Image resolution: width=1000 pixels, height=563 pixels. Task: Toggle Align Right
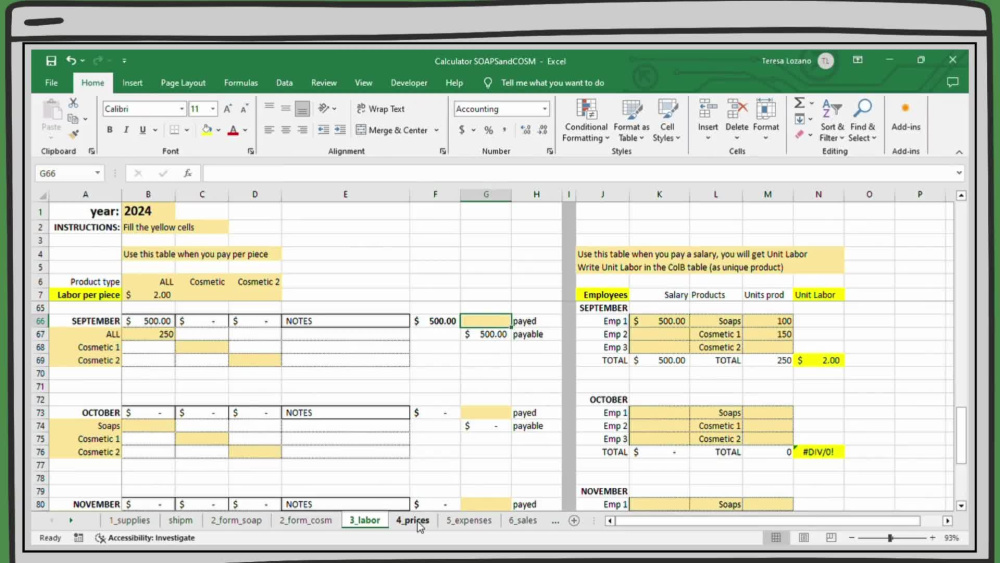point(302,130)
